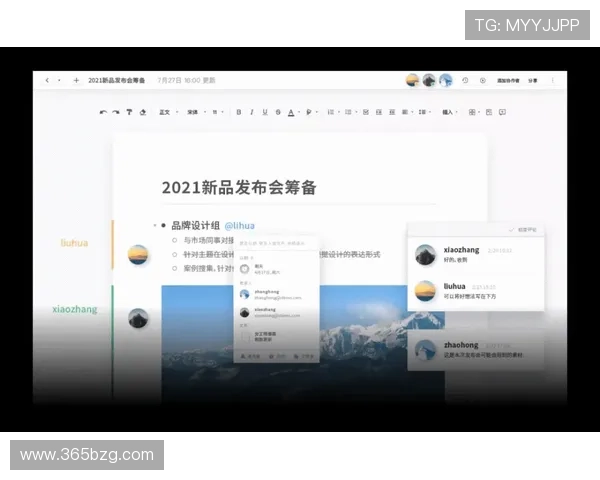Click the @lihua mention link
The height and width of the screenshot is (480, 600).
point(240,225)
